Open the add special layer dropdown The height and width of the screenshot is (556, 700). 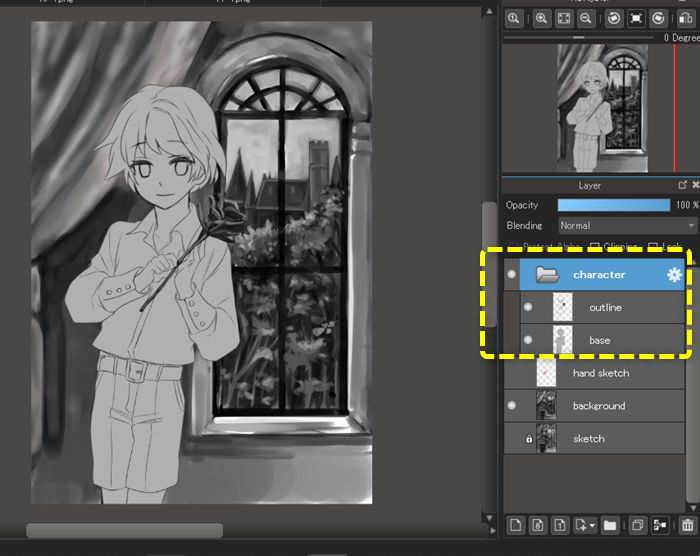pyautogui.click(x=585, y=525)
